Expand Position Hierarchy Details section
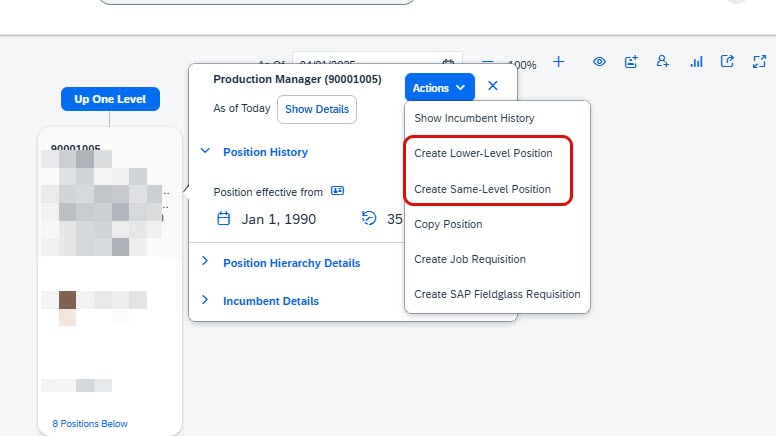The height and width of the screenshot is (436, 776). [x=205, y=261]
